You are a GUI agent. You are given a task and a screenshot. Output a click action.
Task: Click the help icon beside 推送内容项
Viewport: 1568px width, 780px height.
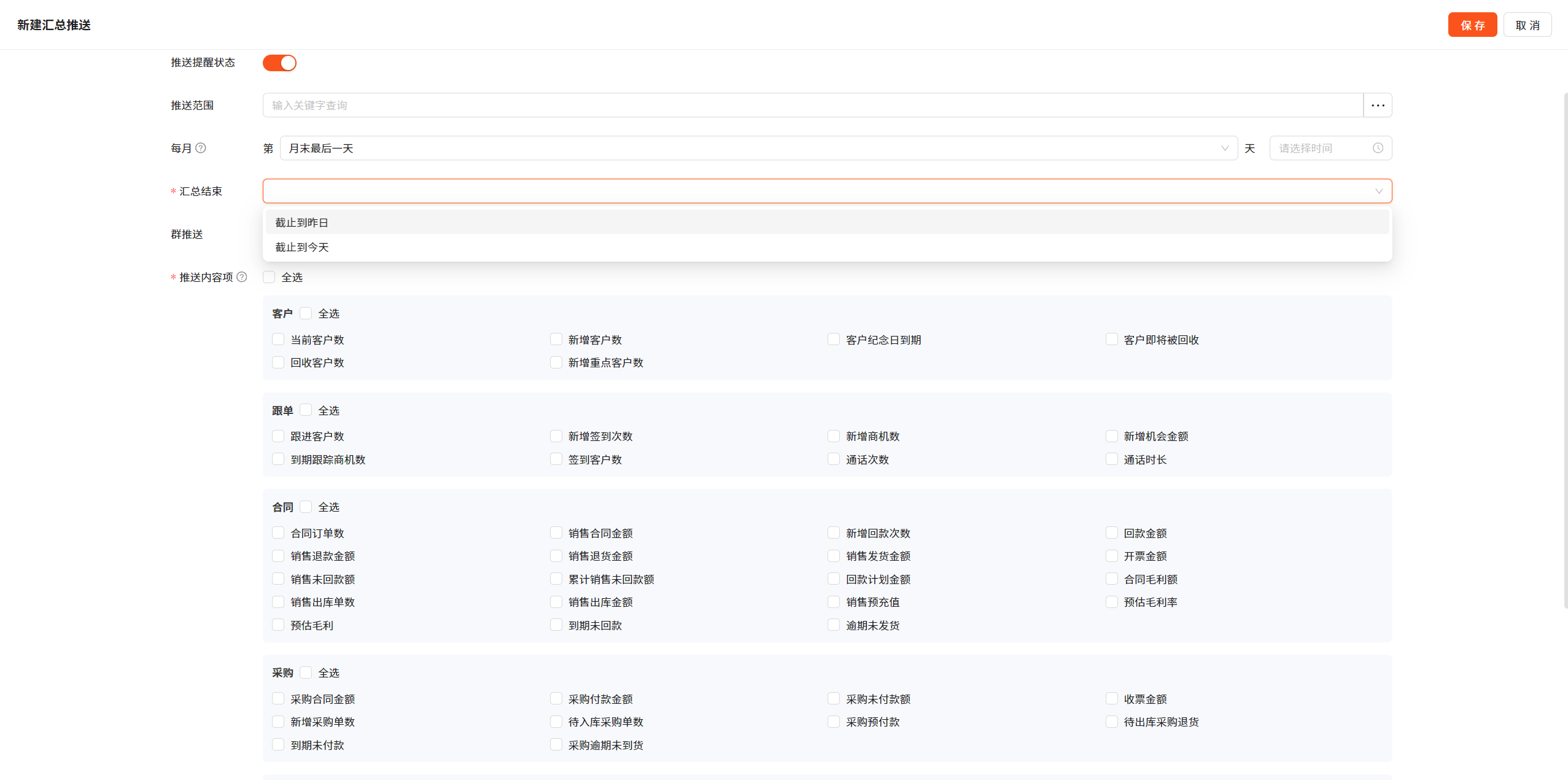pos(242,277)
